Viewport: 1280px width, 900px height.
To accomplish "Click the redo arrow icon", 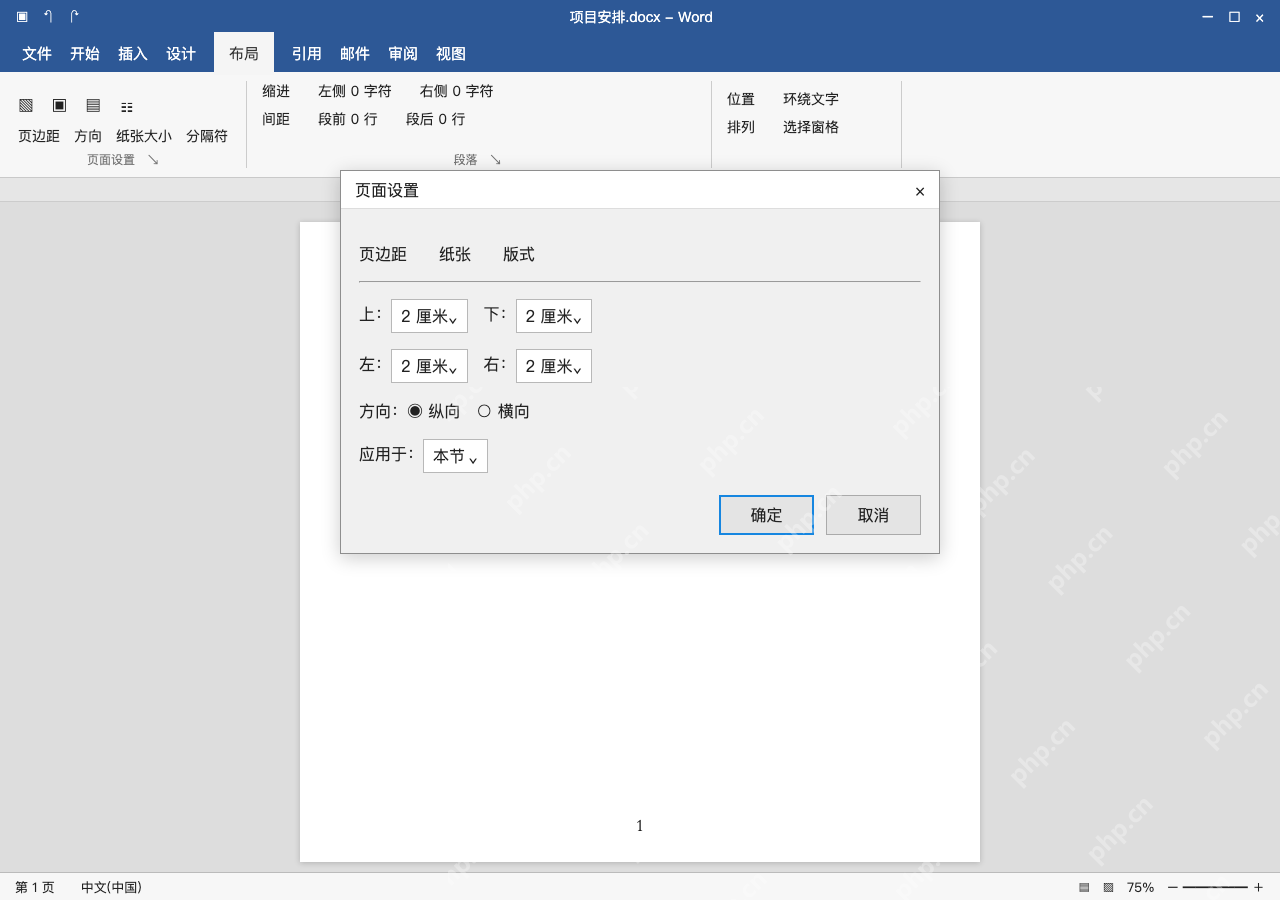I will point(74,16).
